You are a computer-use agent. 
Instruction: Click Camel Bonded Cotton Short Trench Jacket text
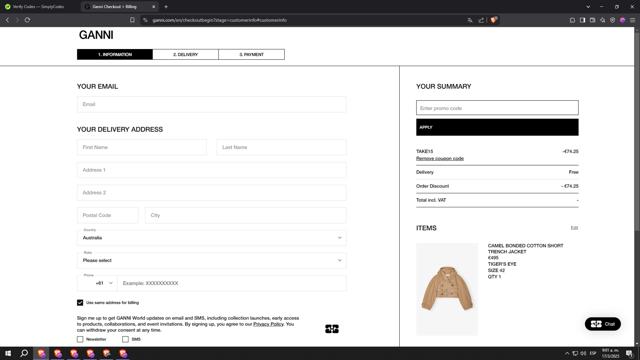(x=525, y=249)
